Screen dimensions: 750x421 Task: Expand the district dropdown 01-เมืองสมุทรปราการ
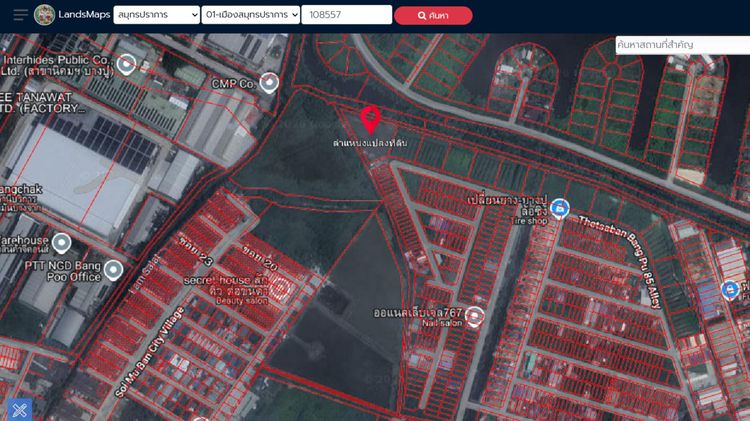click(x=250, y=15)
